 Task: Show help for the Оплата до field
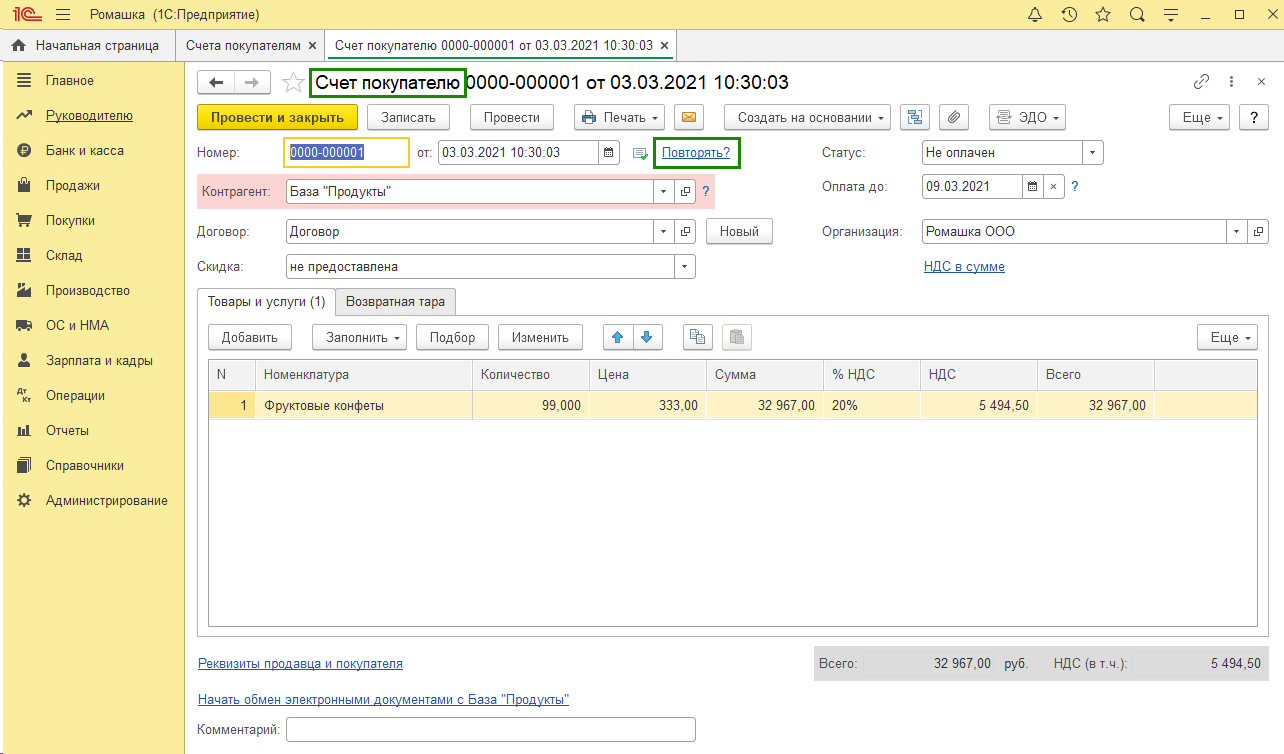pyautogui.click(x=1075, y=186)
